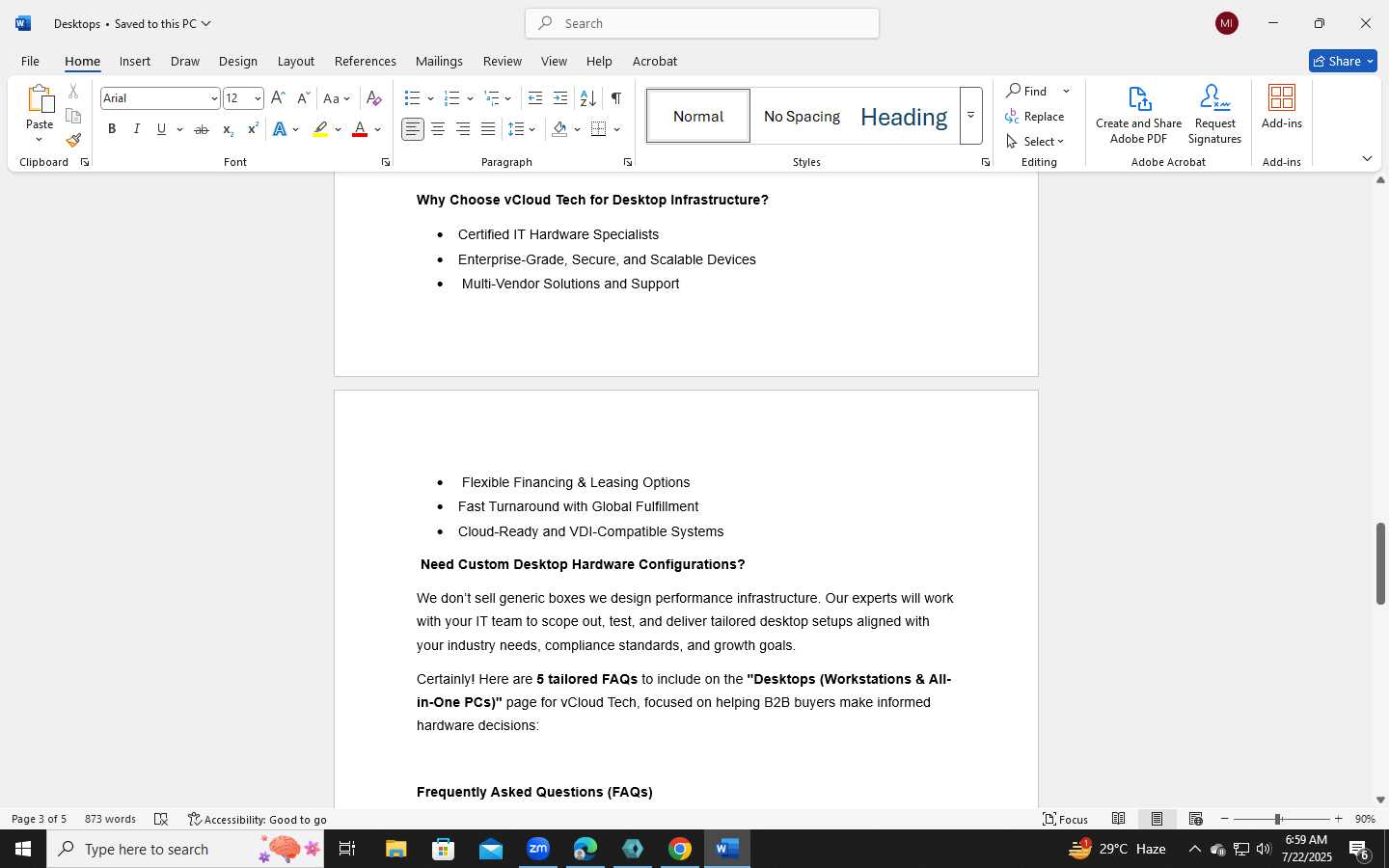
Task: Open the Paragraph settings dialog launcher
Action: (x=628, y=162)
